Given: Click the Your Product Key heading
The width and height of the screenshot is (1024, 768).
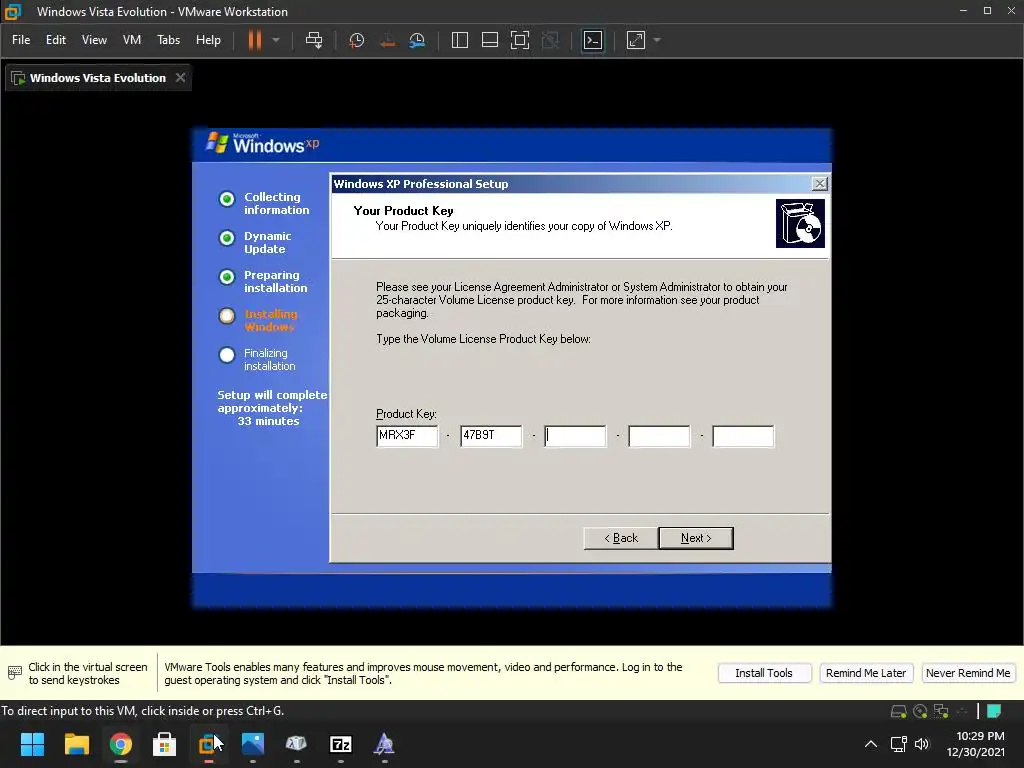Looking at the screenshot, I should coord(404,211).
